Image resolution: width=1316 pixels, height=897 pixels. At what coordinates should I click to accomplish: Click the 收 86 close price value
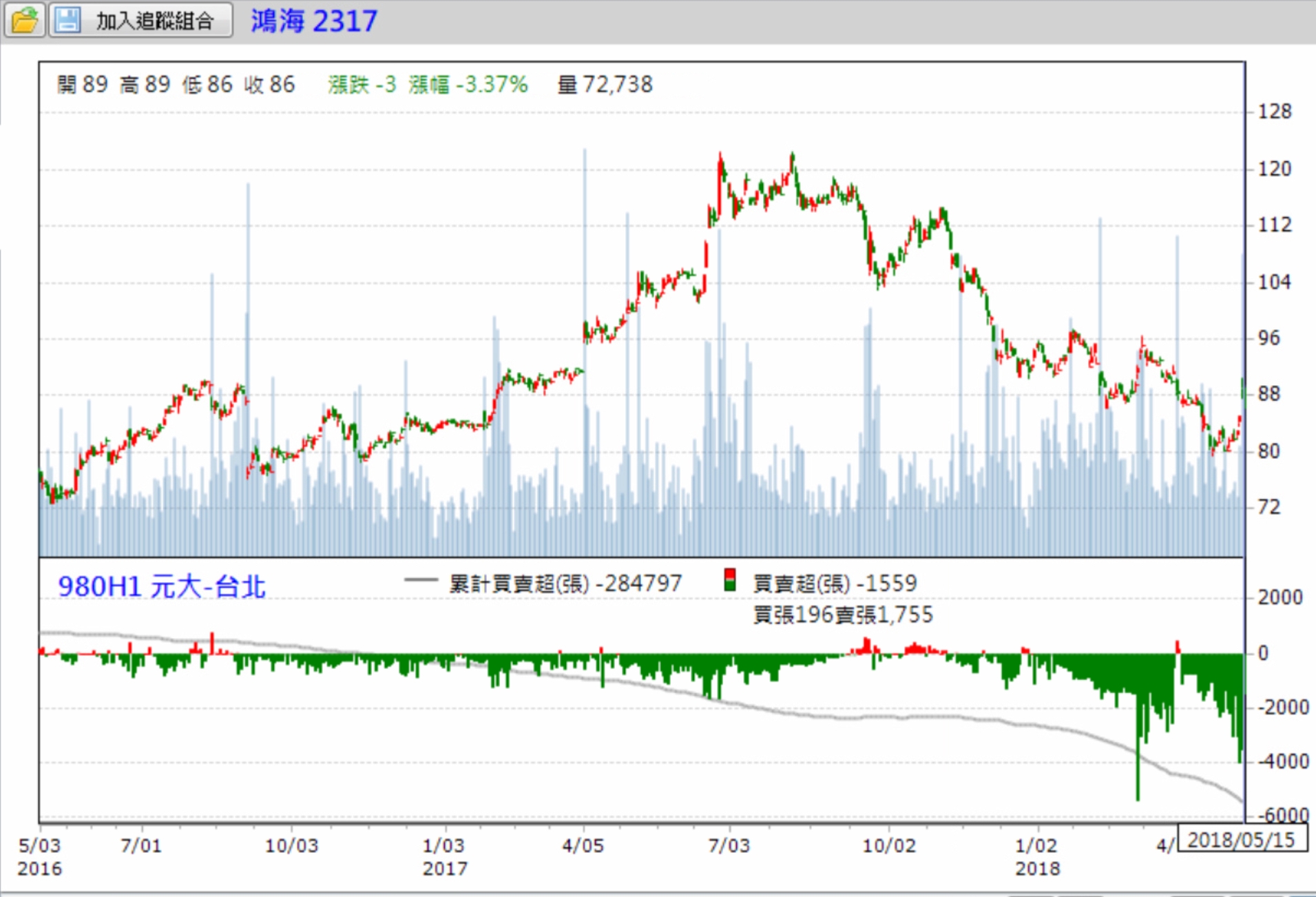point(269,84)
